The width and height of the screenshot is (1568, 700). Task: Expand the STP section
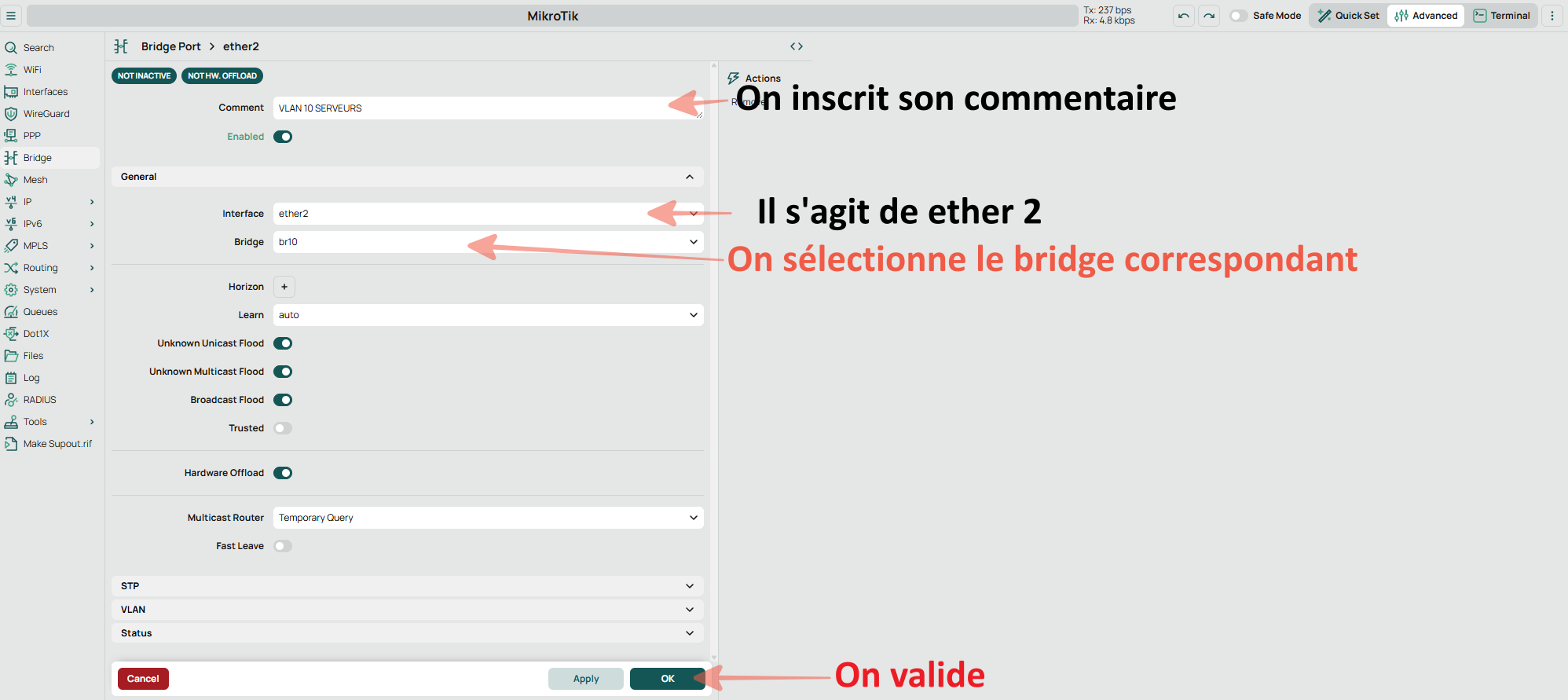(407, 586)
